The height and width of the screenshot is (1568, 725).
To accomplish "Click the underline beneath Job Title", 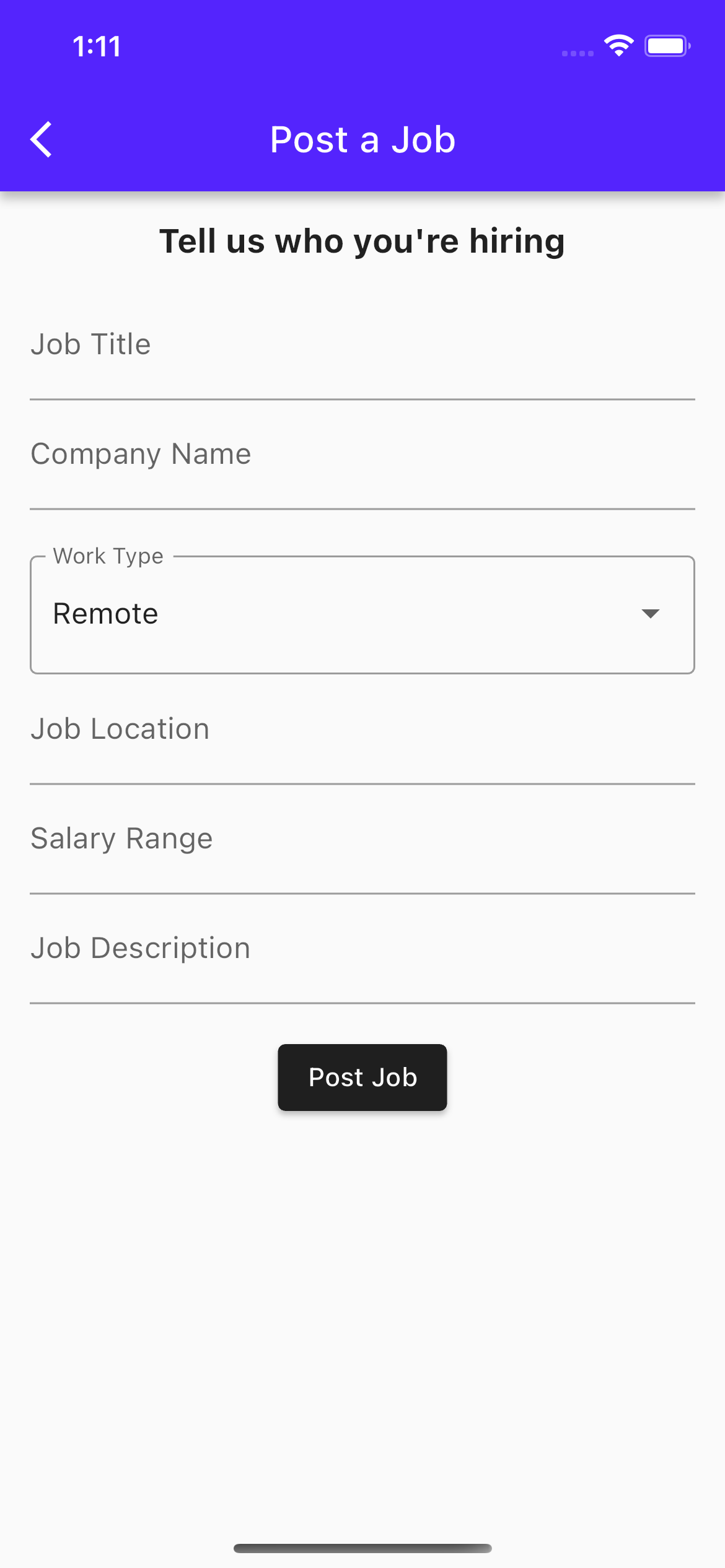I will point(362,399).
